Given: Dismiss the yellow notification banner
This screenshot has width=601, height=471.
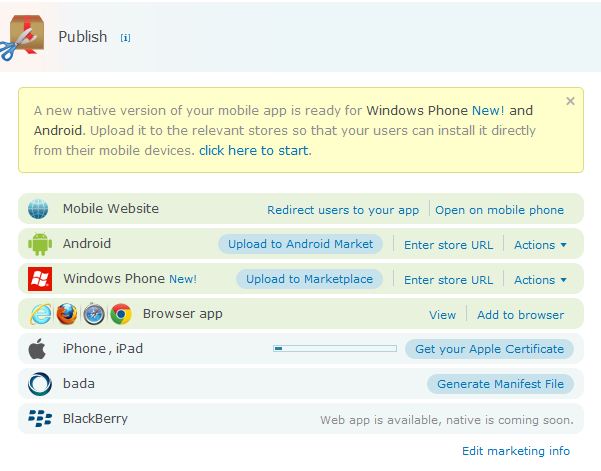Looking at the screenshot, I should coord(570,101).
